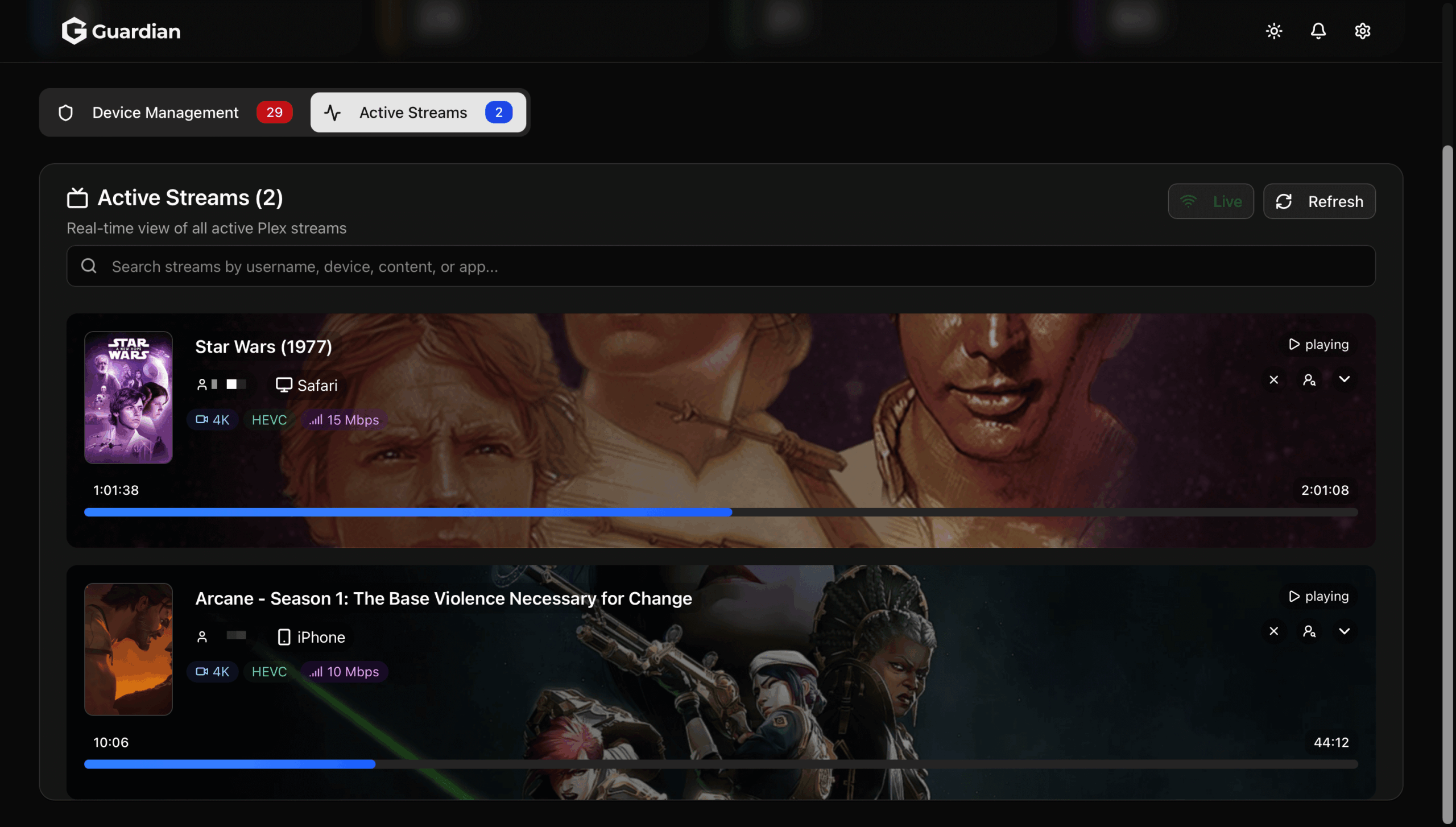The height and width of the screenshot is (827, 1456).
Task: Click the Arcane stream progress bar
Action: [721, 764]
